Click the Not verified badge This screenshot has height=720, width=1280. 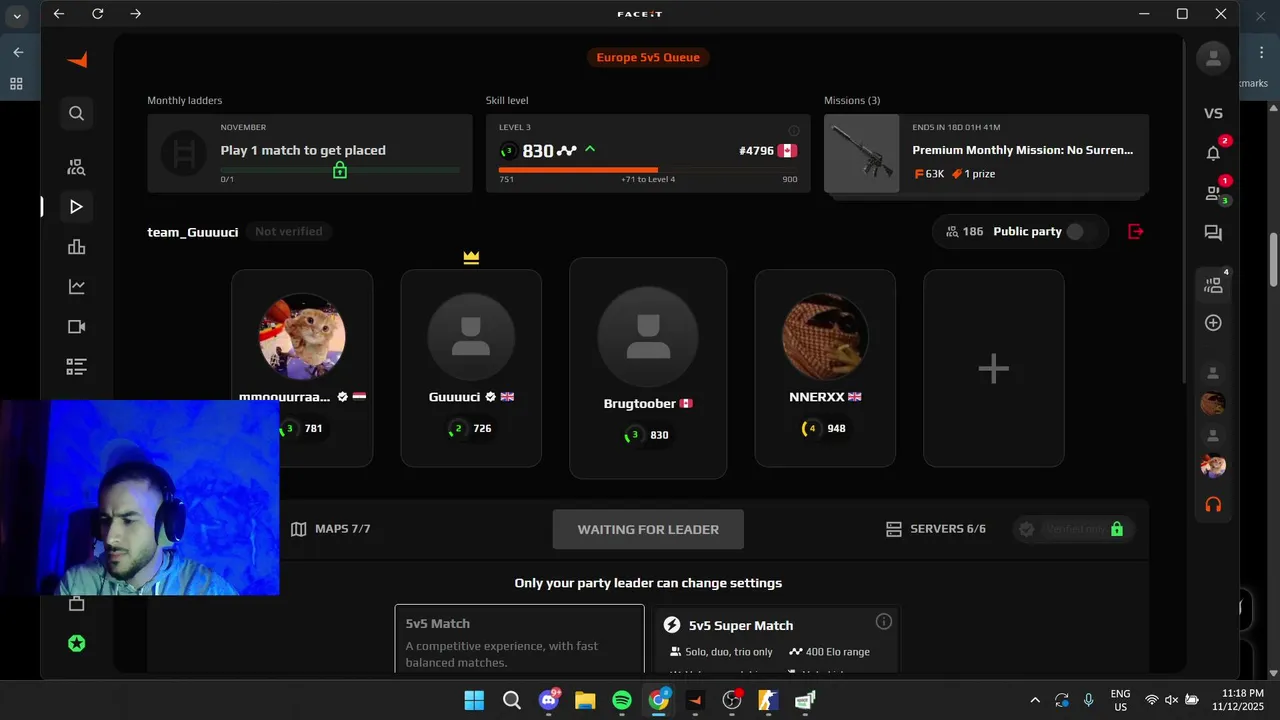click(x=288, y=231)
